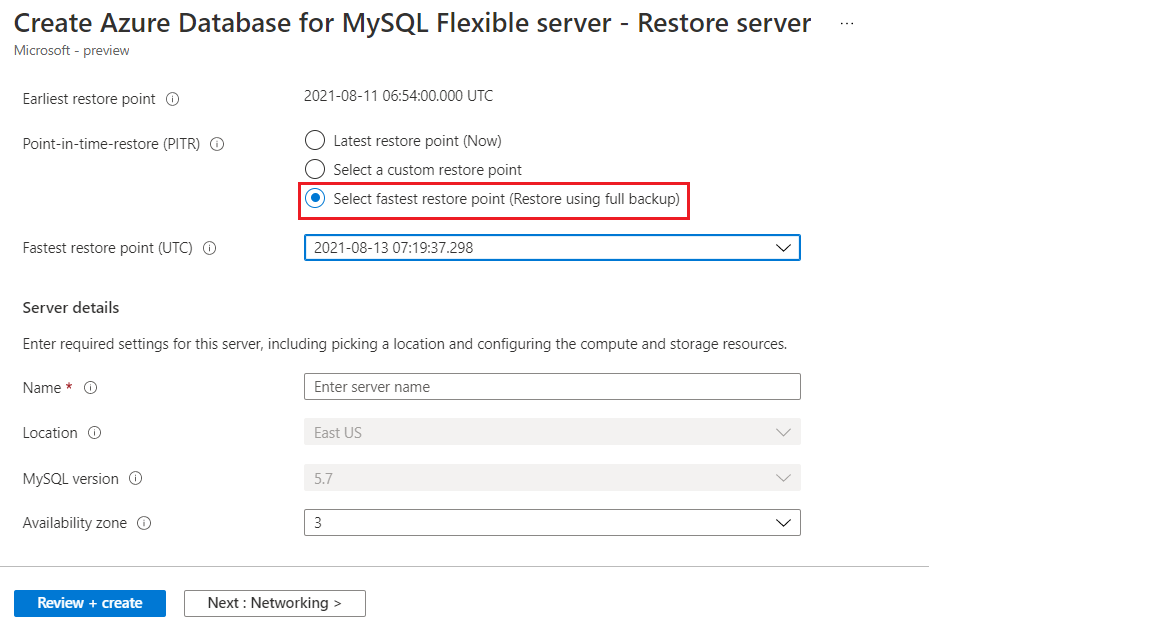1152x629 pixels.
Task: Click info icon beside Location label
Action: point(95,433)
